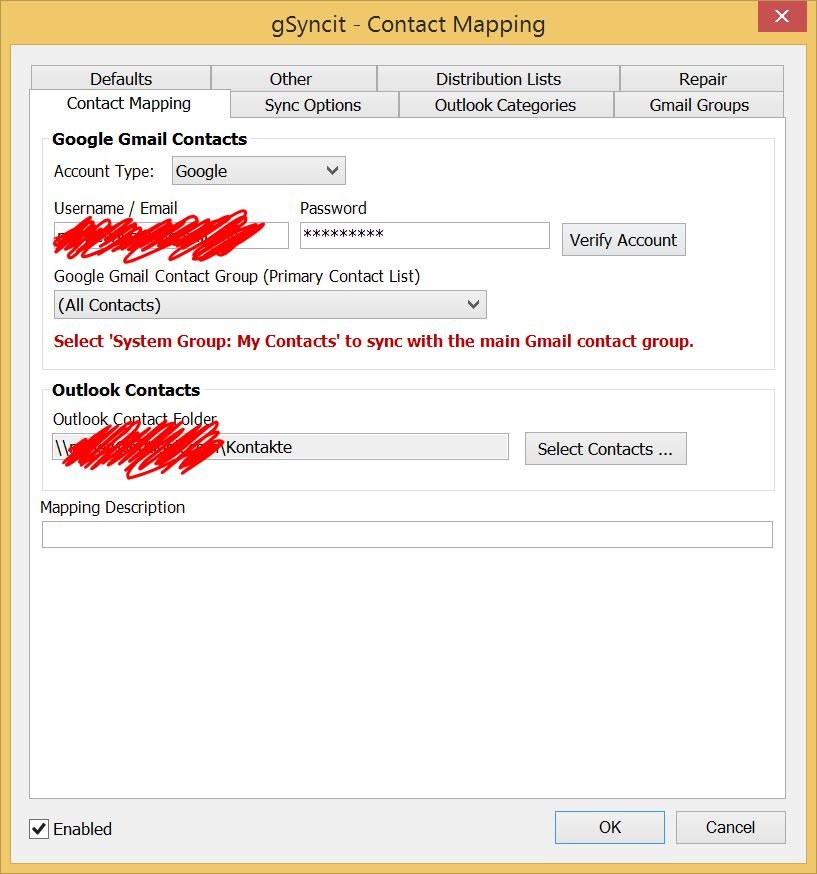Viewport: 817px width, 874px height.
Task: Click the Outlook Contacts group heading
Action: point(126,390)
